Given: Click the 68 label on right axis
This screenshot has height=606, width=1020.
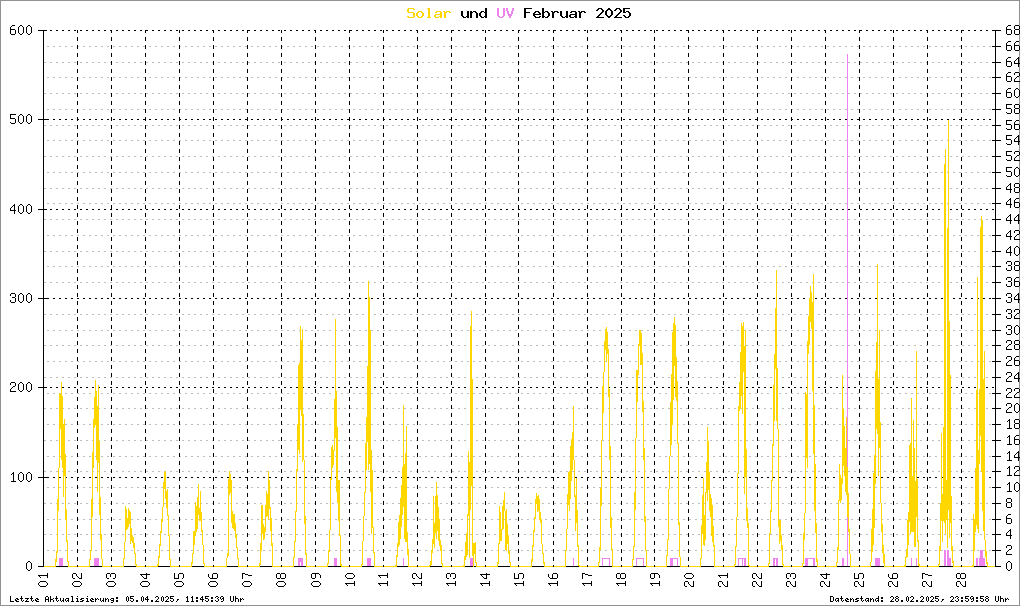Looking at the screenshot, I should tap(1011, 31).
